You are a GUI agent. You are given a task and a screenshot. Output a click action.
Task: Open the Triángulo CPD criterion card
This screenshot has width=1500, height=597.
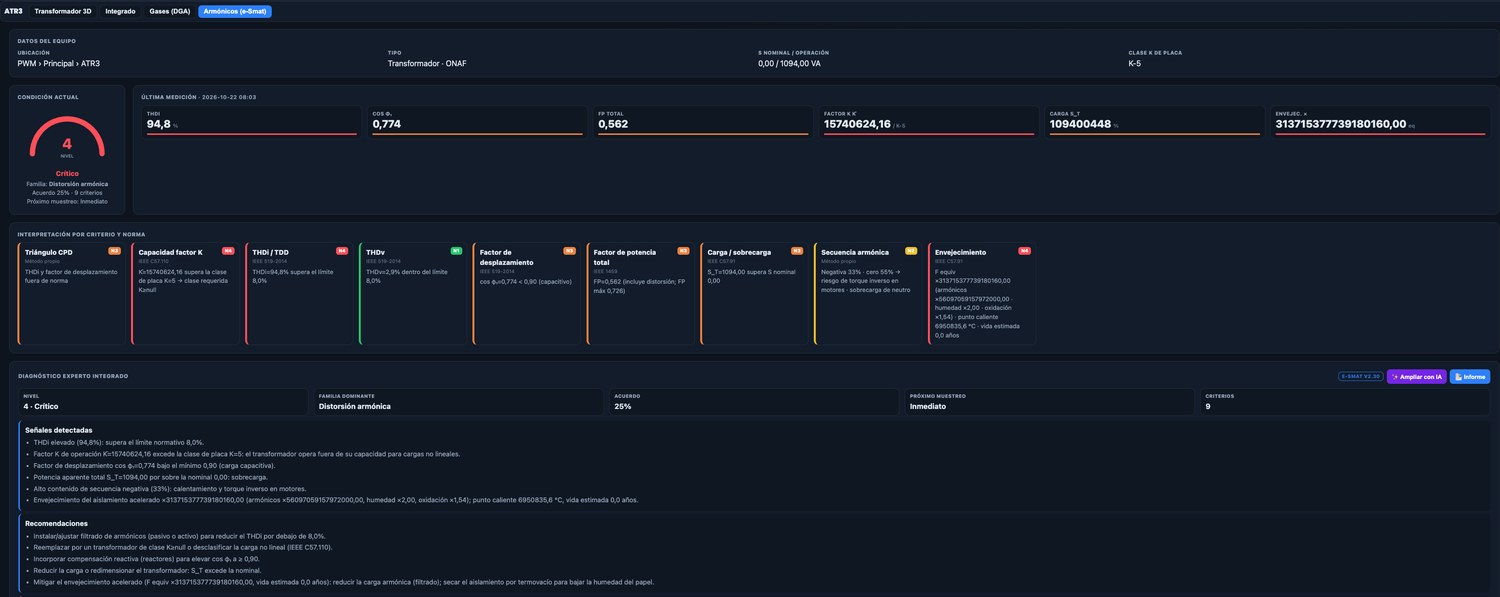pyautogui.click(x=71, y=293)
